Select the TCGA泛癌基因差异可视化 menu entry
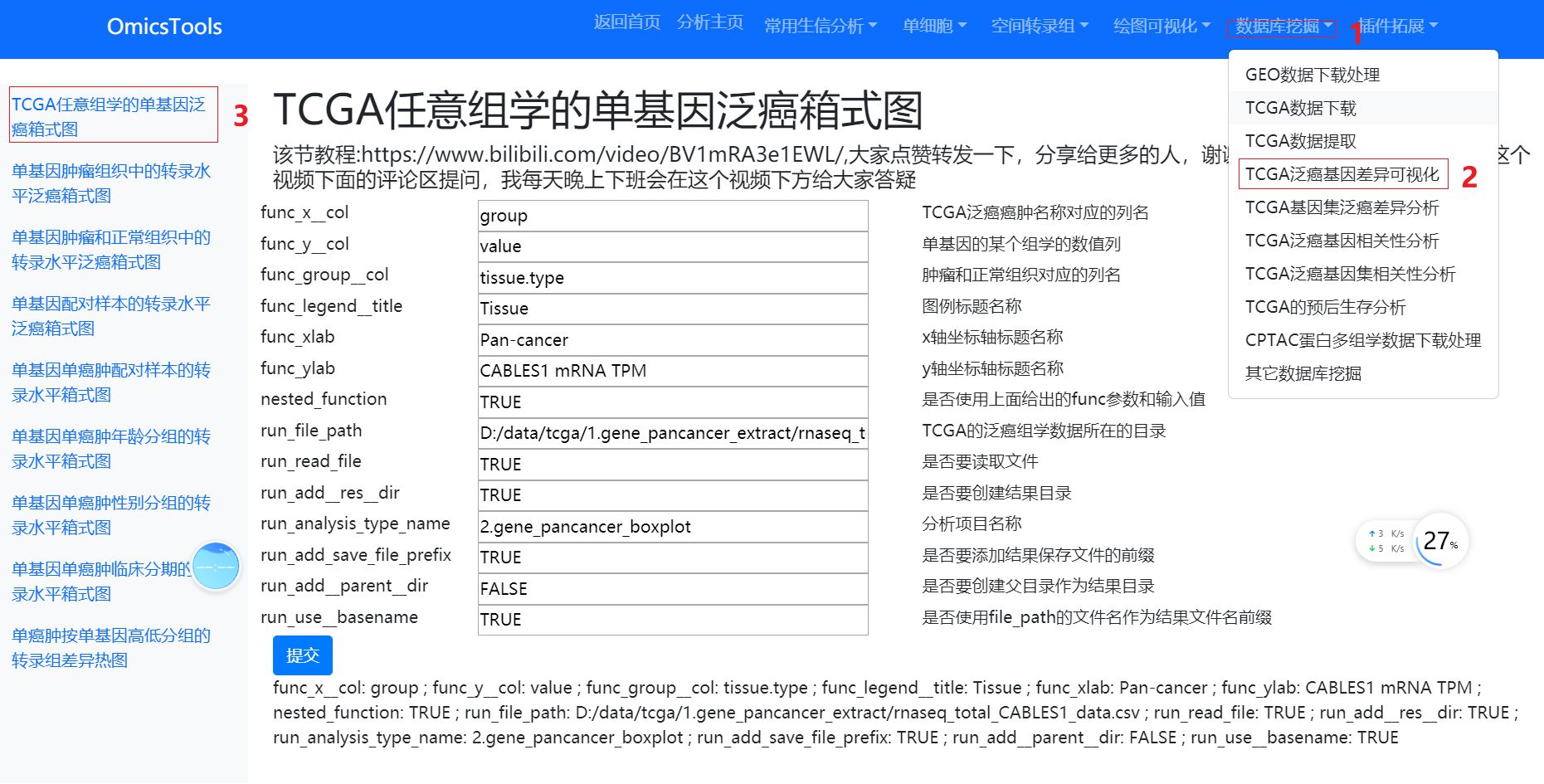 click(x=1342, y=174)
